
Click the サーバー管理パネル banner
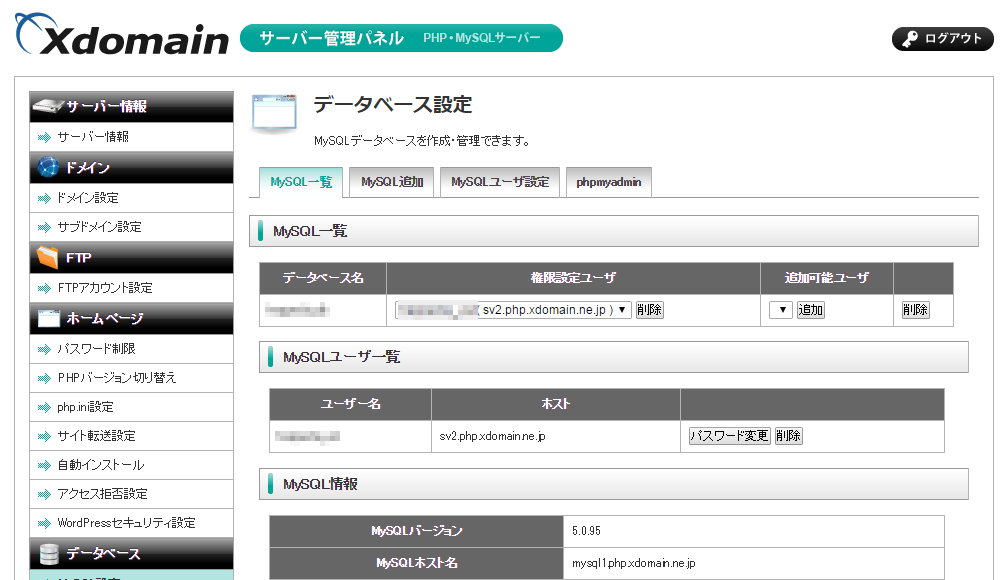401,38
